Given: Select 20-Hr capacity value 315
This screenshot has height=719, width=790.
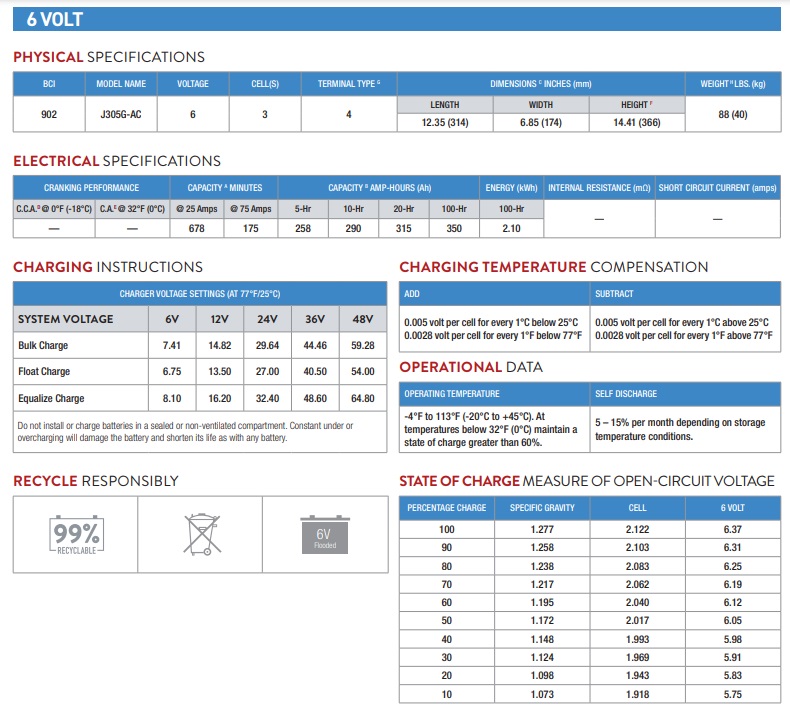Looking at the screenshot, I should tap(404, 228).
